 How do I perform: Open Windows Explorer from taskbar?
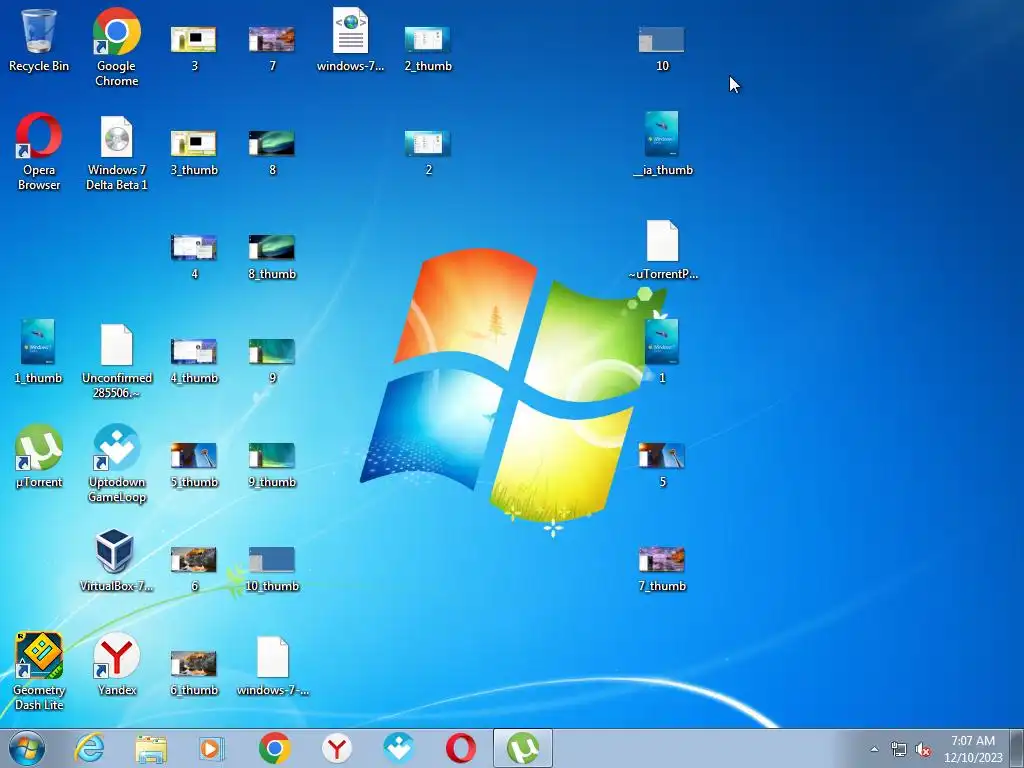[151, 748]
